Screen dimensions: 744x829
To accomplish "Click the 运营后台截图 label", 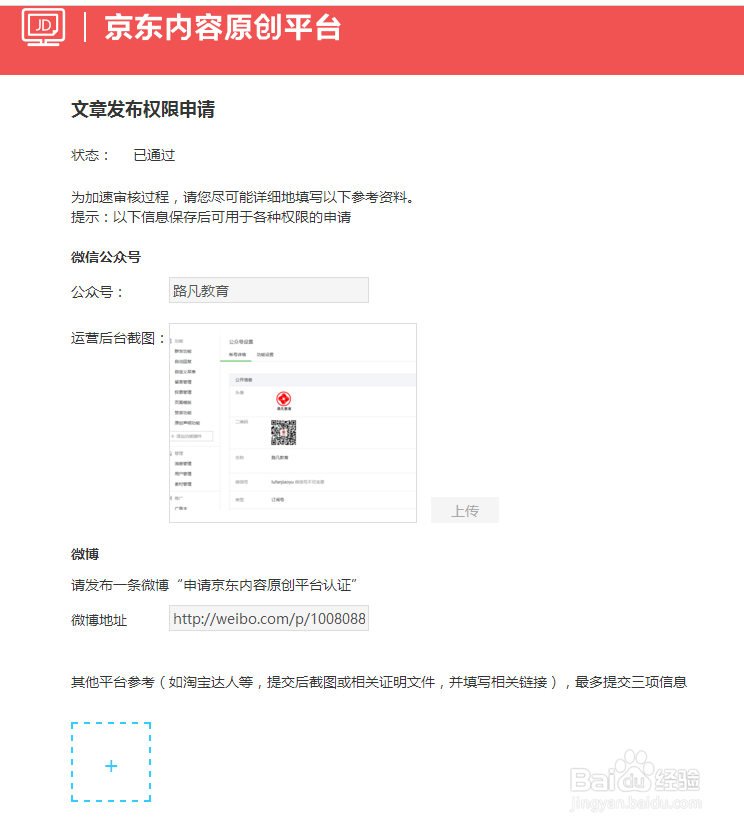I will [118, 338].
